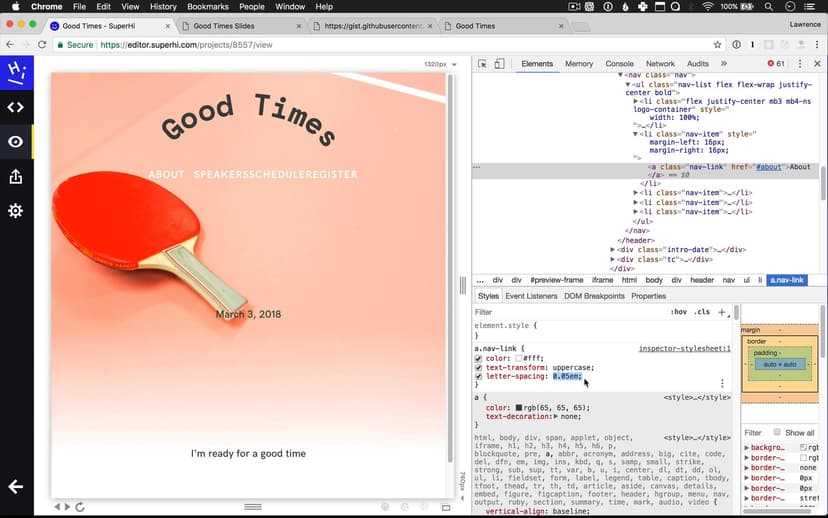Screen dimensions: 828x518
Task: Click the back arrow at sidebar bottom
Action: click(16, 487)
